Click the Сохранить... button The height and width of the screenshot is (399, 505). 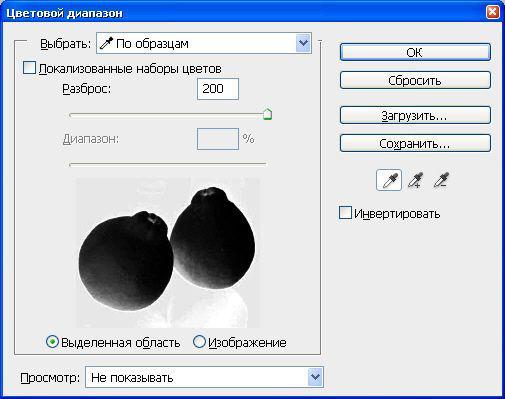[415, 143]
